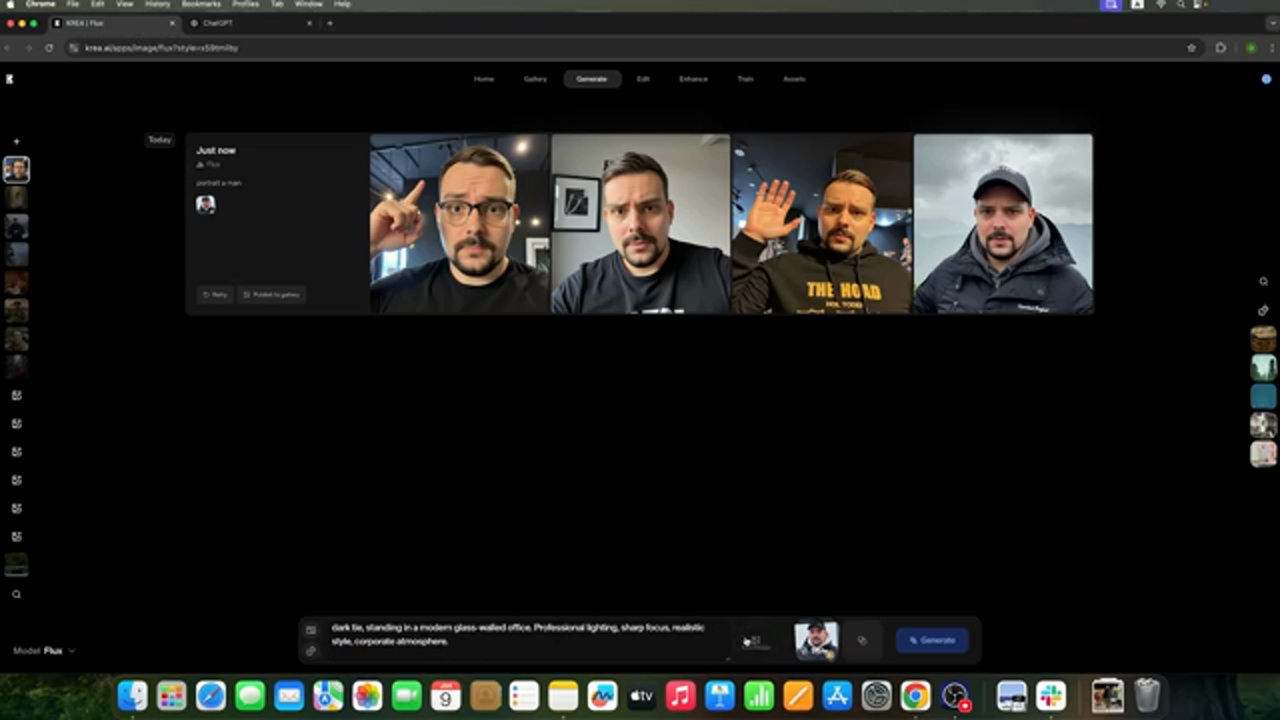The height and width of the screenshot is (720, 1280).
Task: Open Music from the Dock
Action: (x=681, y=695)
